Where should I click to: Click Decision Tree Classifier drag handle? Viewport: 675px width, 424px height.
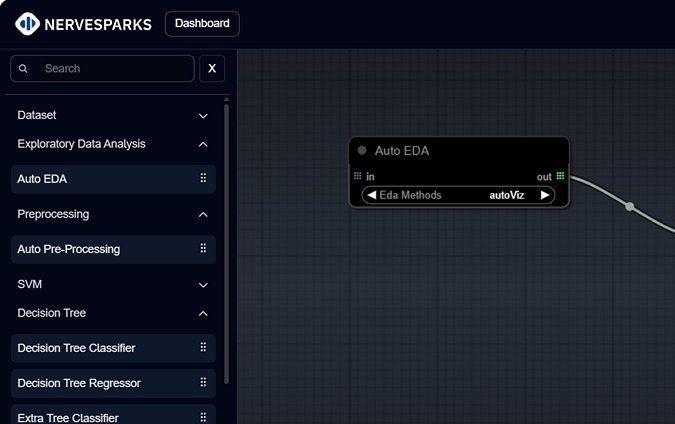click(203, 348)
